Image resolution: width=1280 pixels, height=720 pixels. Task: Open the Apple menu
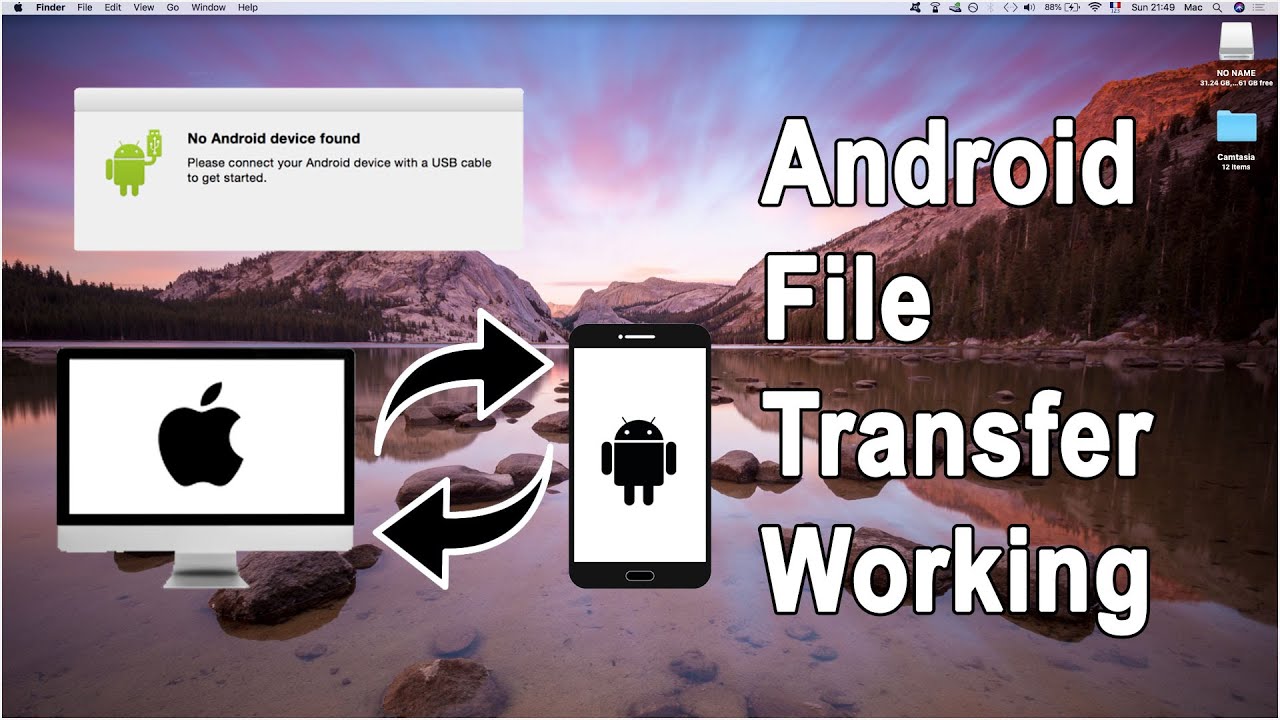[x=18, y=7]
